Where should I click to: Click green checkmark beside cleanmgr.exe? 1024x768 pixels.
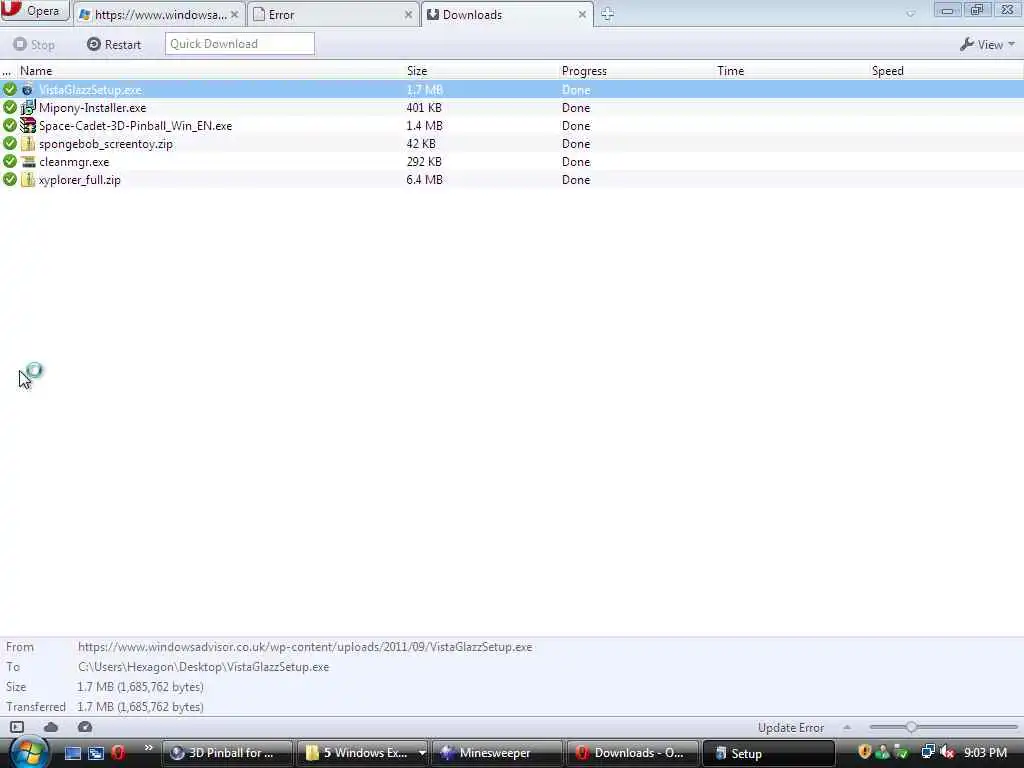(10, 161)
